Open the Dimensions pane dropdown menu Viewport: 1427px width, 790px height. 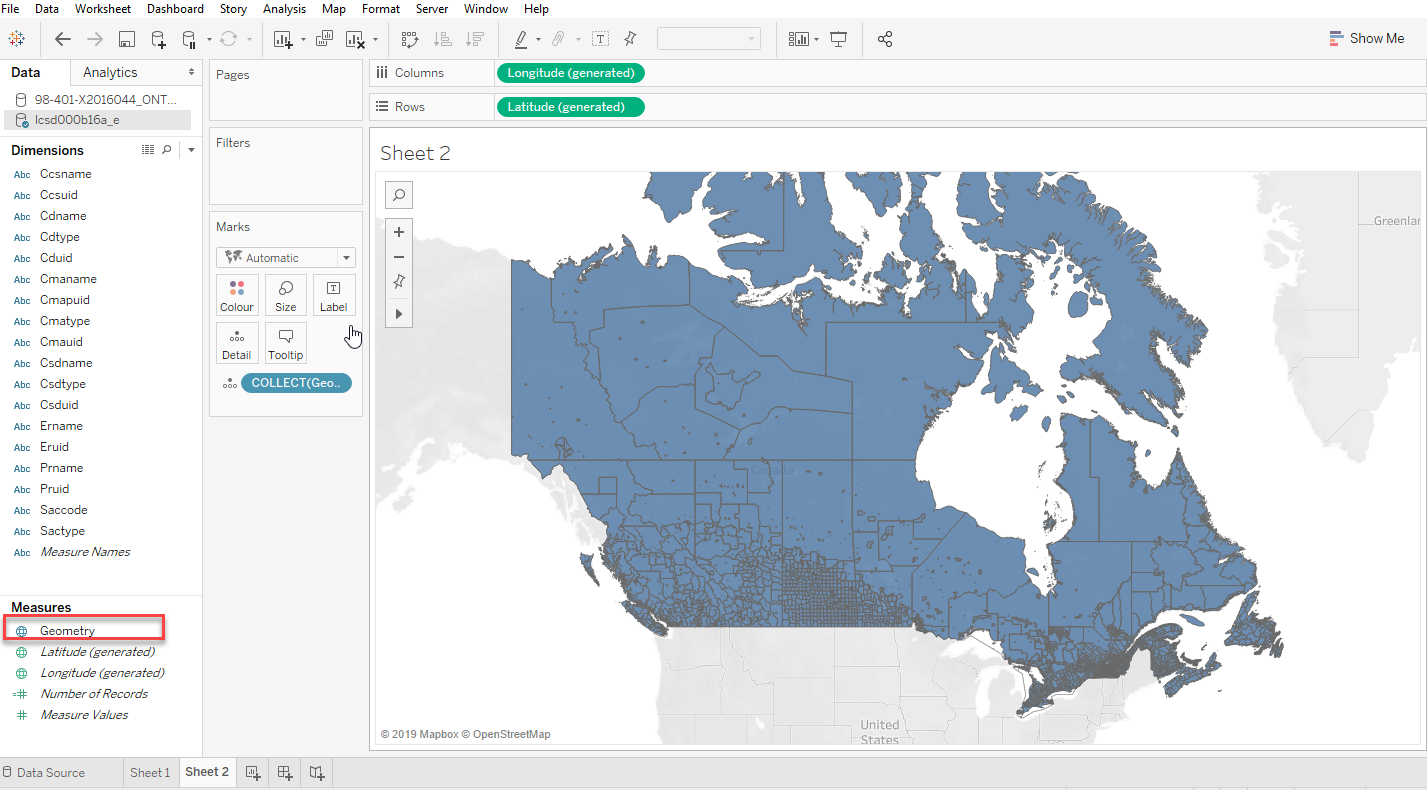191,150
